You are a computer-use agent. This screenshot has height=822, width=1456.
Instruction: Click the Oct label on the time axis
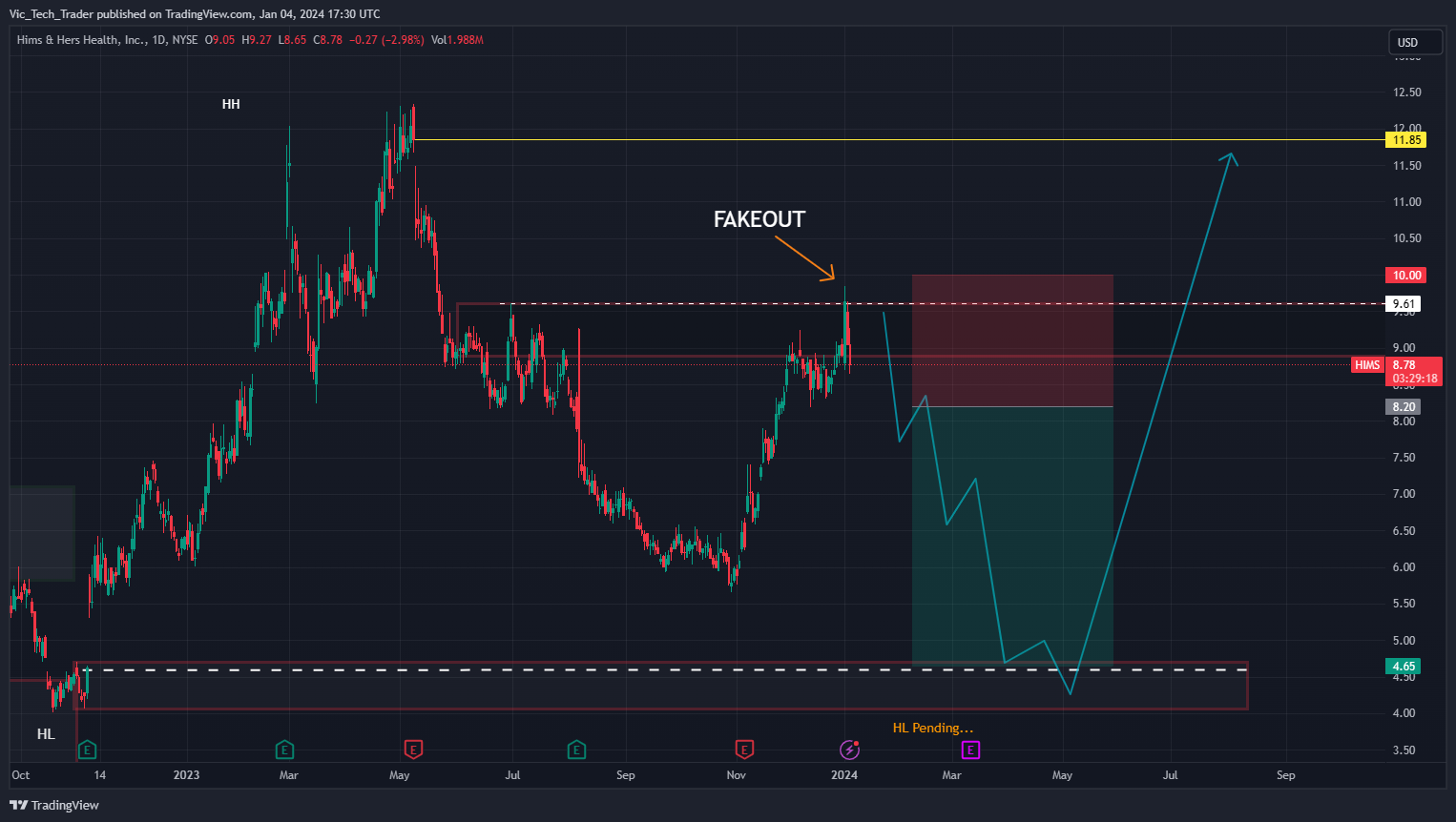[20, 775]
